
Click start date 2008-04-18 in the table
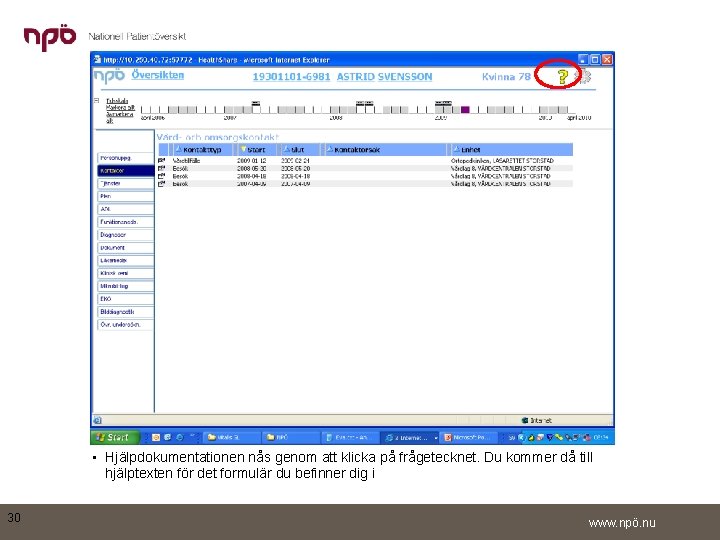coord(251,176)
